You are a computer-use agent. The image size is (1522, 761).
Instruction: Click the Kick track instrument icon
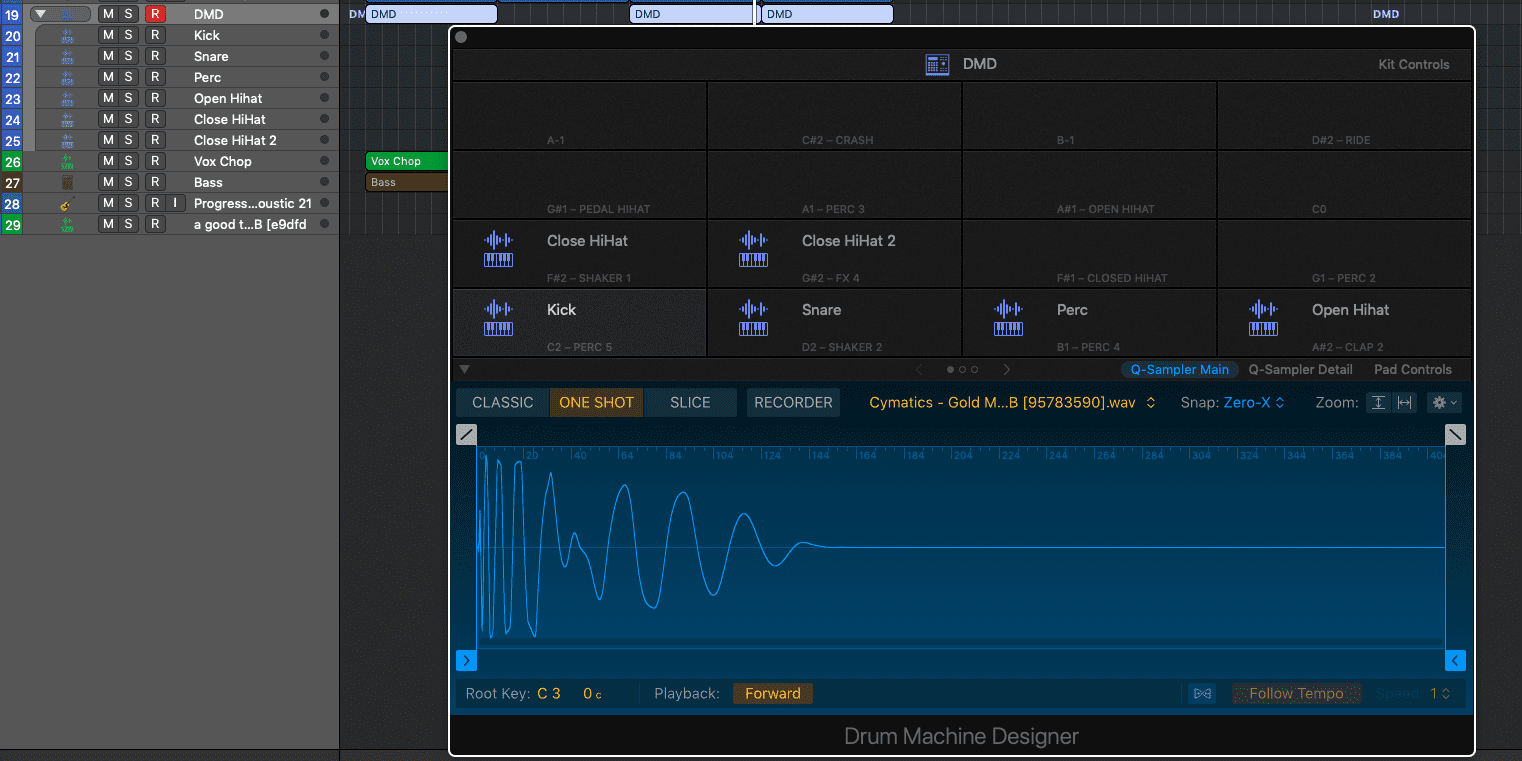[67, 36]
